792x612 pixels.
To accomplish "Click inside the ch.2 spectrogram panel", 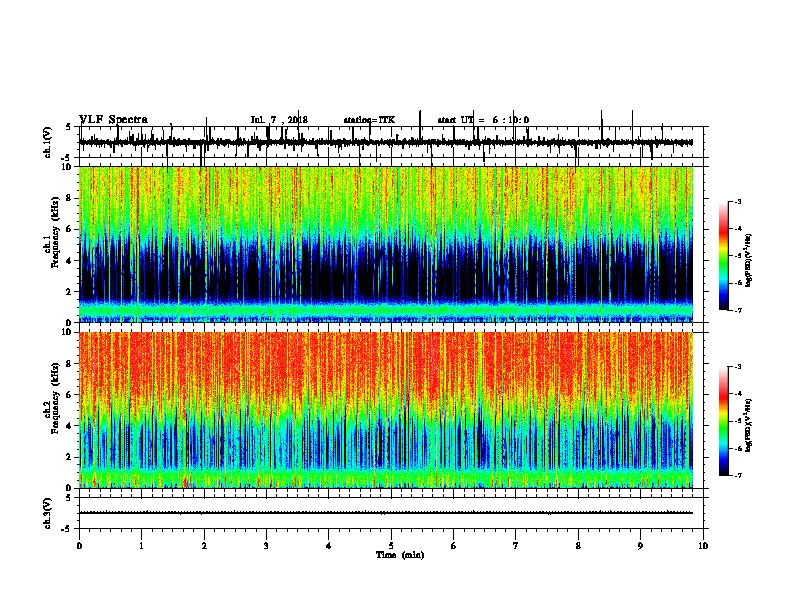I will pyautogui.click(x=386, y=410).
